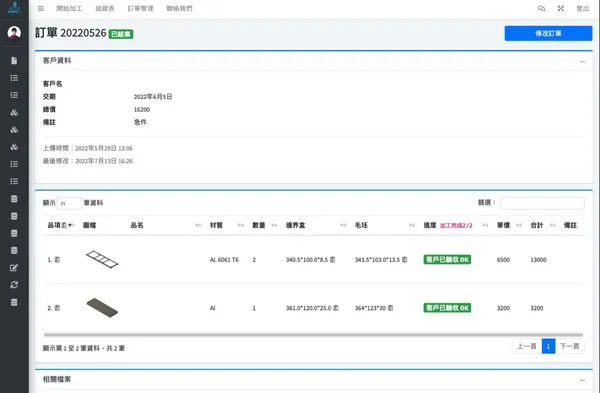Click the unit price 6500
Image resolution: width=600 pixels, height=393 pixels.
click(503, 260)
